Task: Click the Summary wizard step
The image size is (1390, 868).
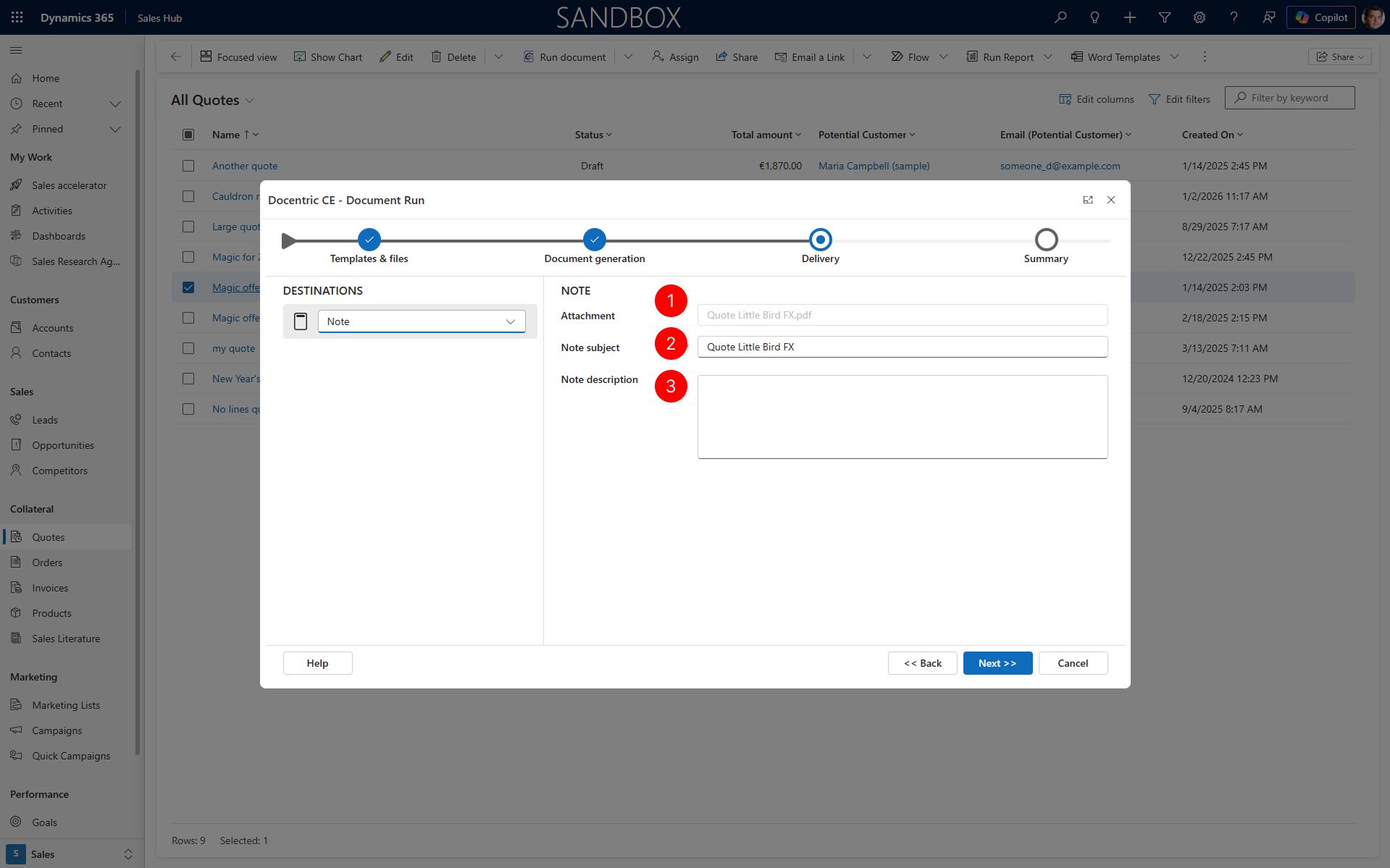Action: [1046, 246]
